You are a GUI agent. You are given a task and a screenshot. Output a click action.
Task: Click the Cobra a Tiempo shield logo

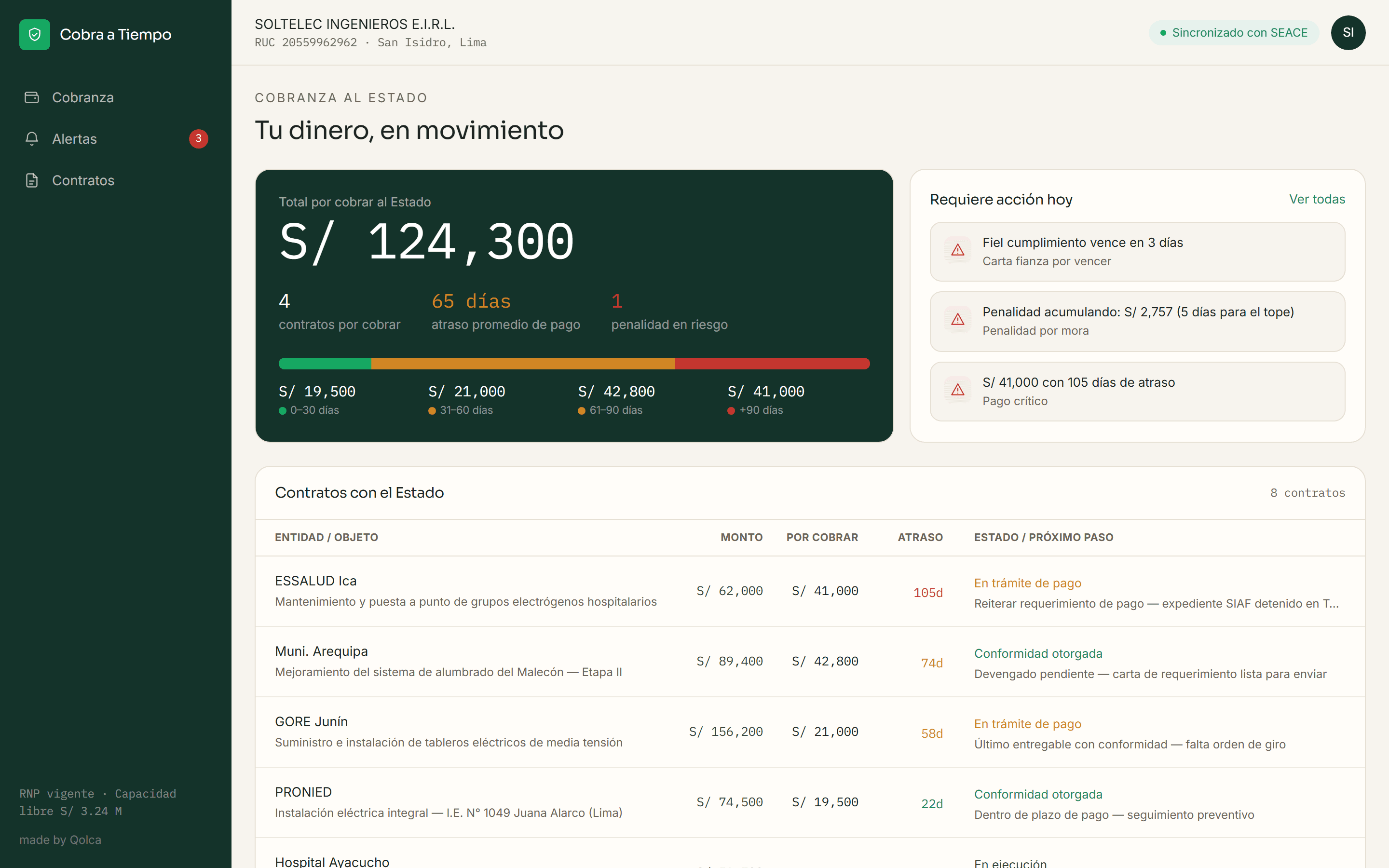[34, 34]
